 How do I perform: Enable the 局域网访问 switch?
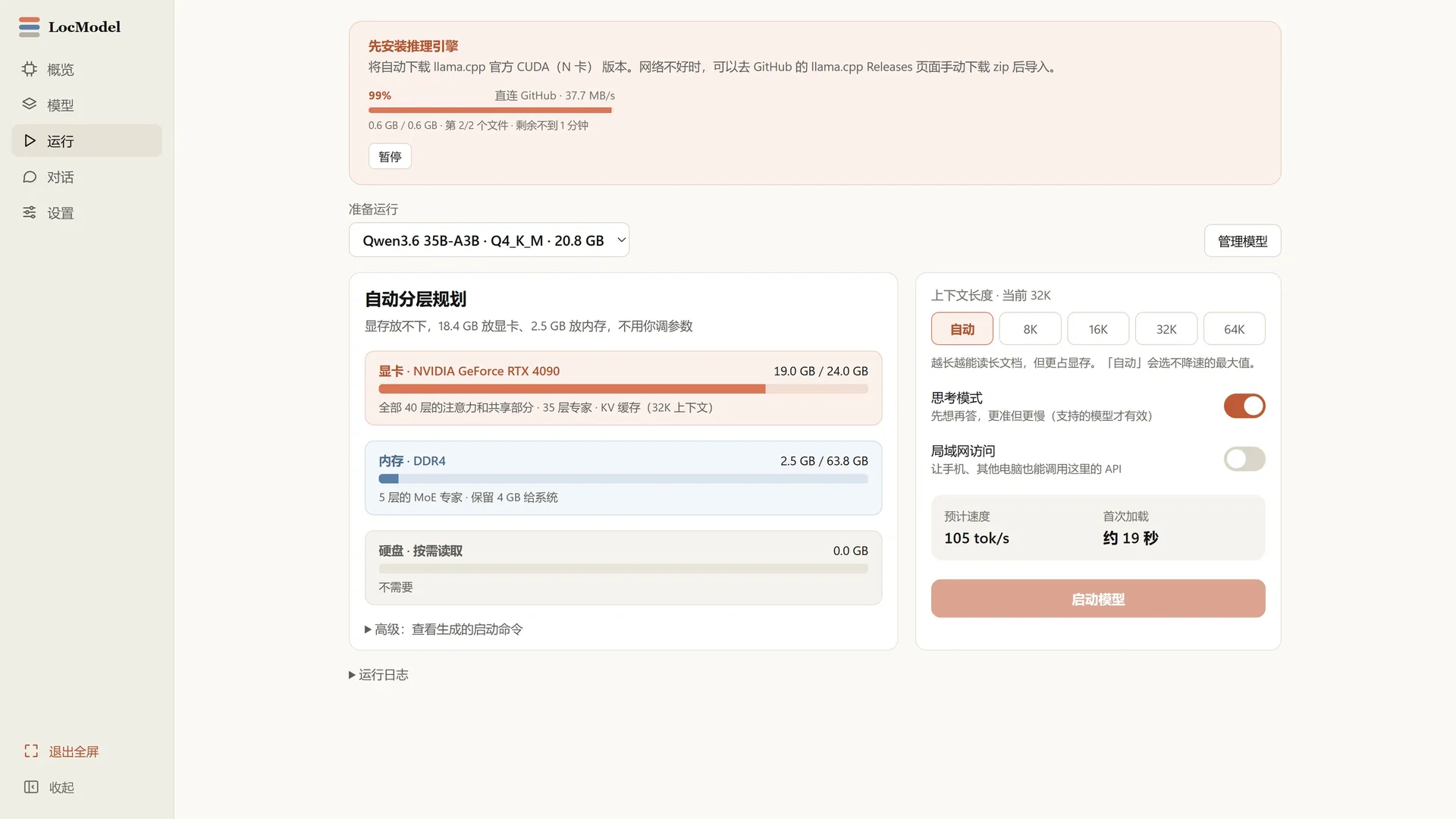point(1244,459)
